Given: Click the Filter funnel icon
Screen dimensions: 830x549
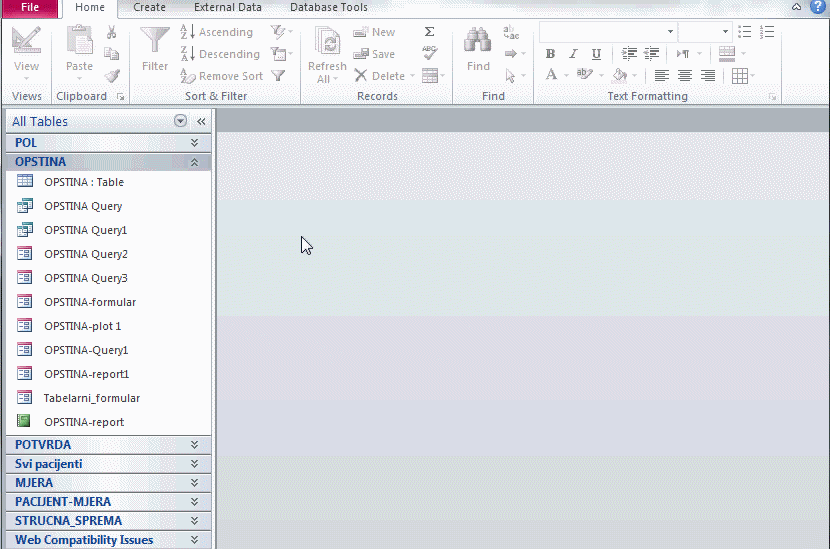Looking at the screenshot, I should pyautogui.click(x=155, y=42).
